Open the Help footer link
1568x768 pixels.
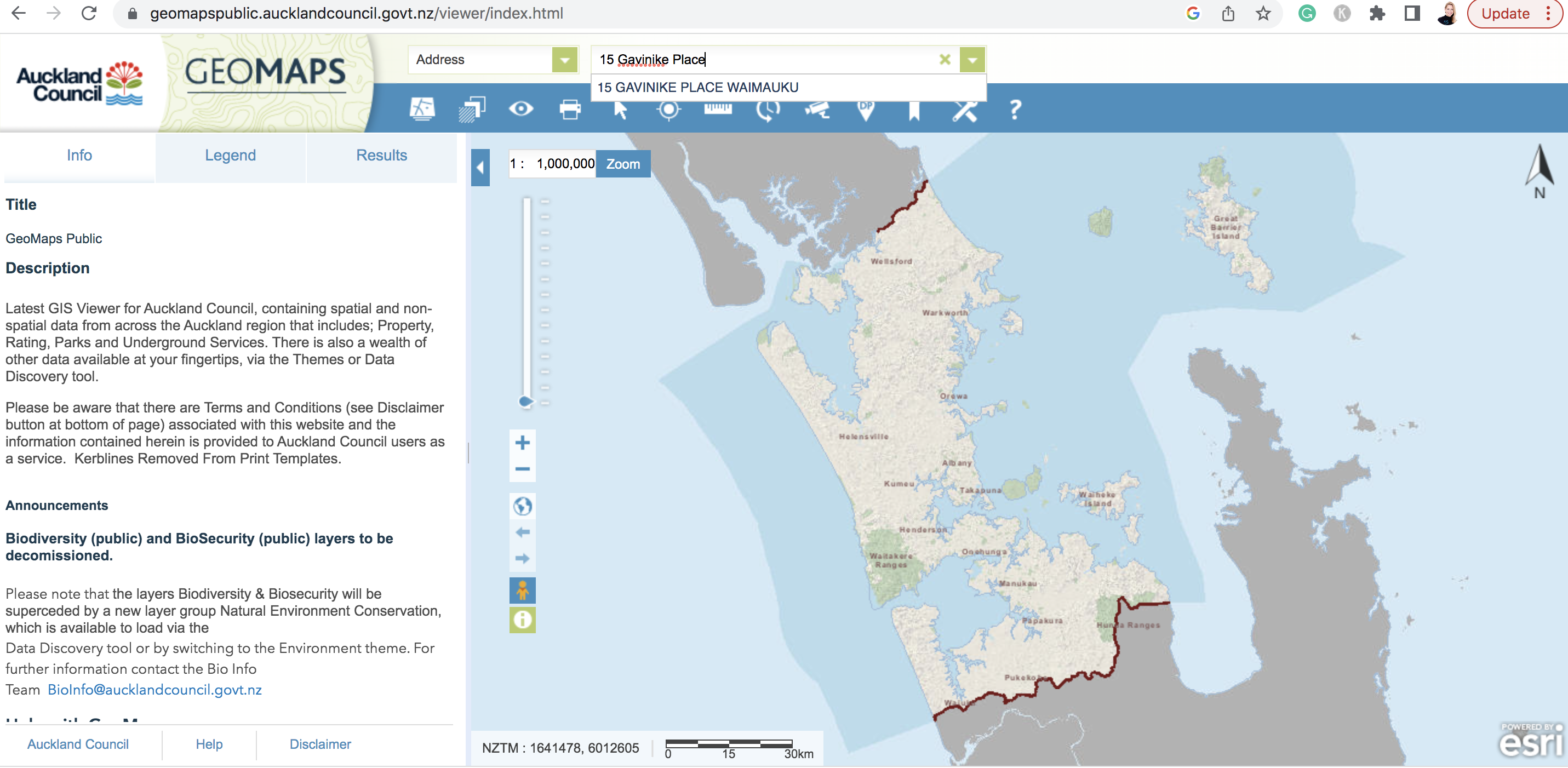click(x=209, y=744)
